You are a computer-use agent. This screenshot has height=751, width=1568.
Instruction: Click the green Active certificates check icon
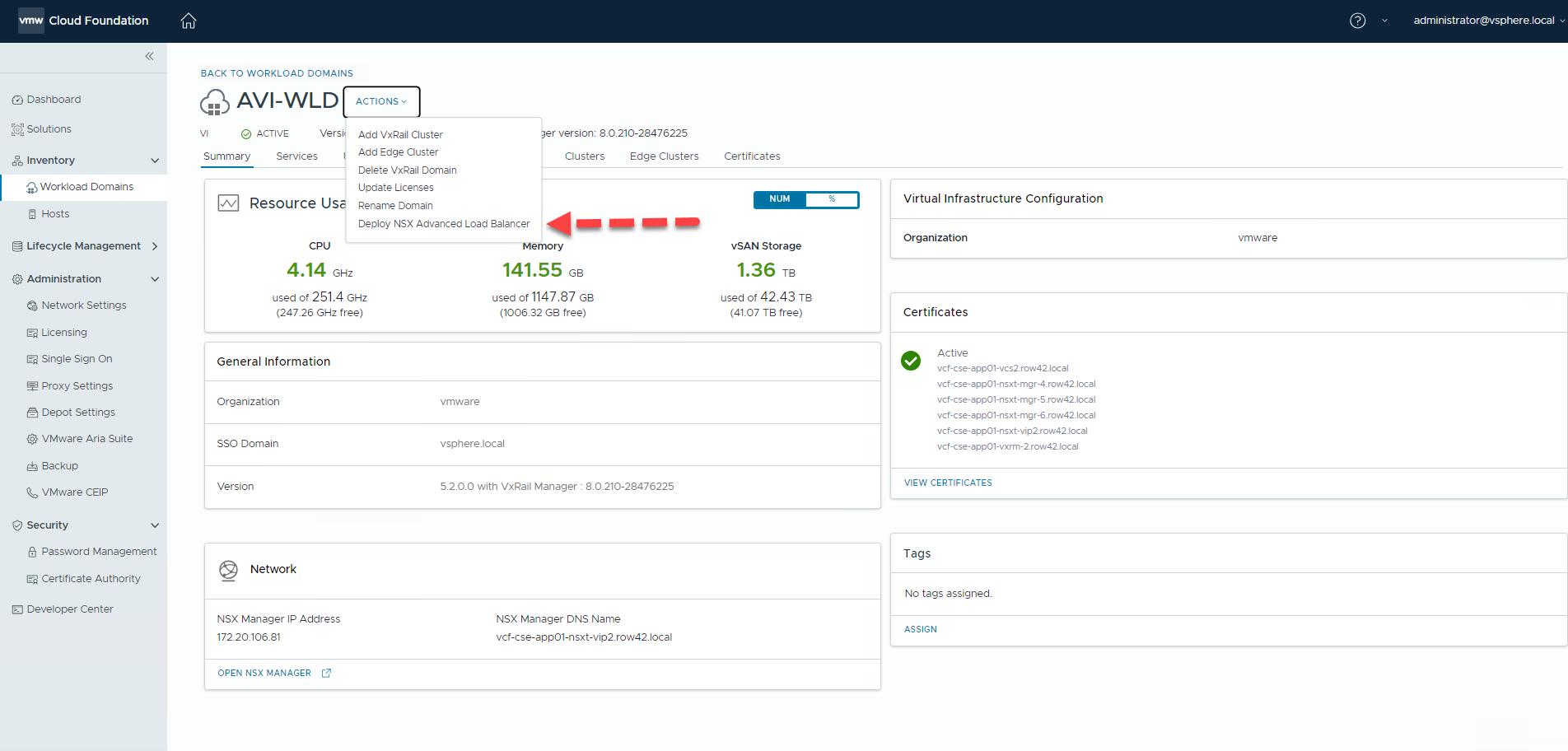coord(911,361)
